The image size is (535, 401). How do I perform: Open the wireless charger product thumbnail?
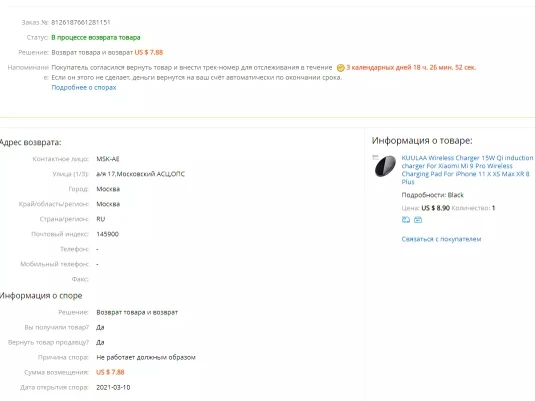385,166
